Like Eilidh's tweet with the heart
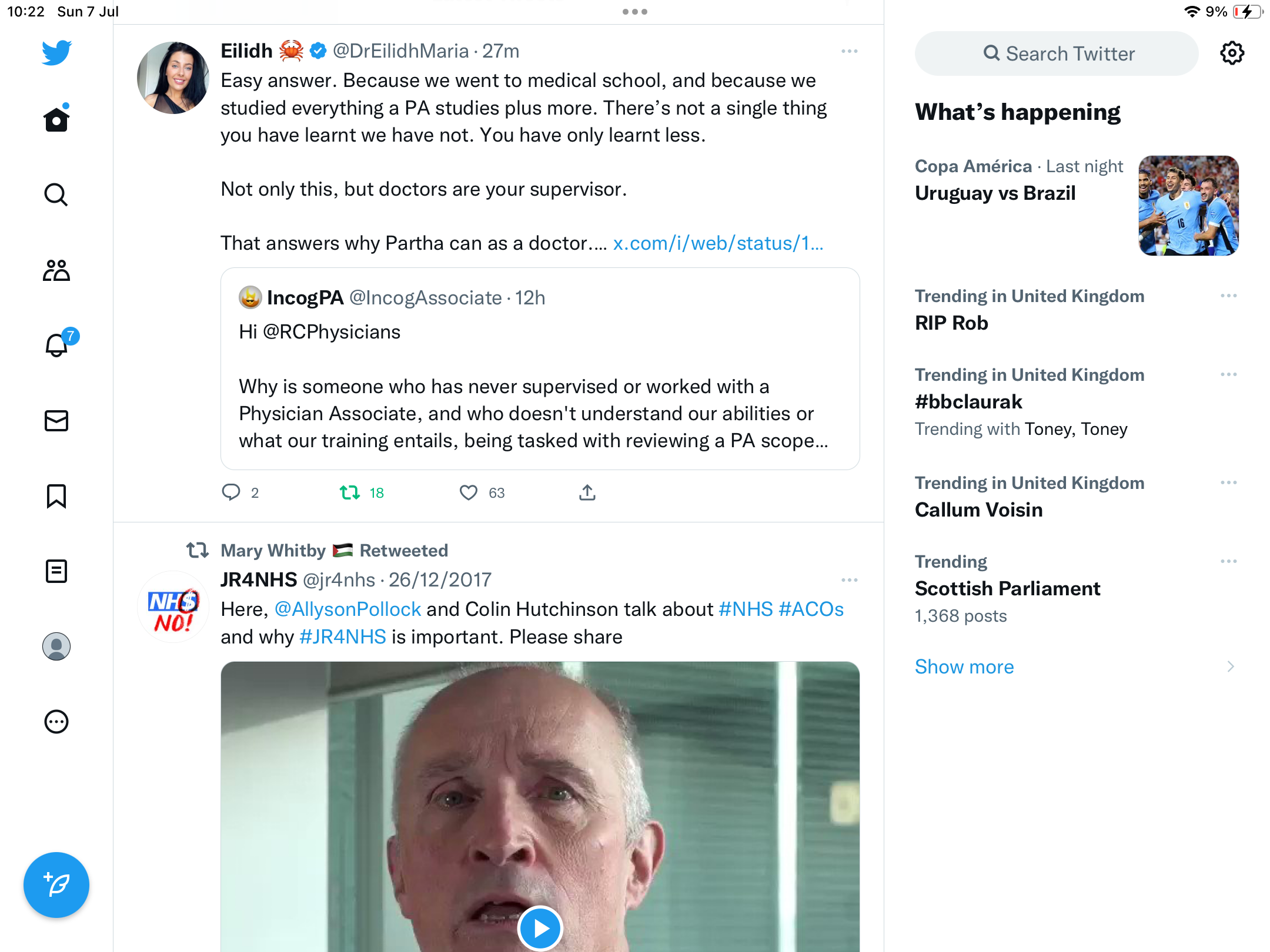 tap(469, 492)
